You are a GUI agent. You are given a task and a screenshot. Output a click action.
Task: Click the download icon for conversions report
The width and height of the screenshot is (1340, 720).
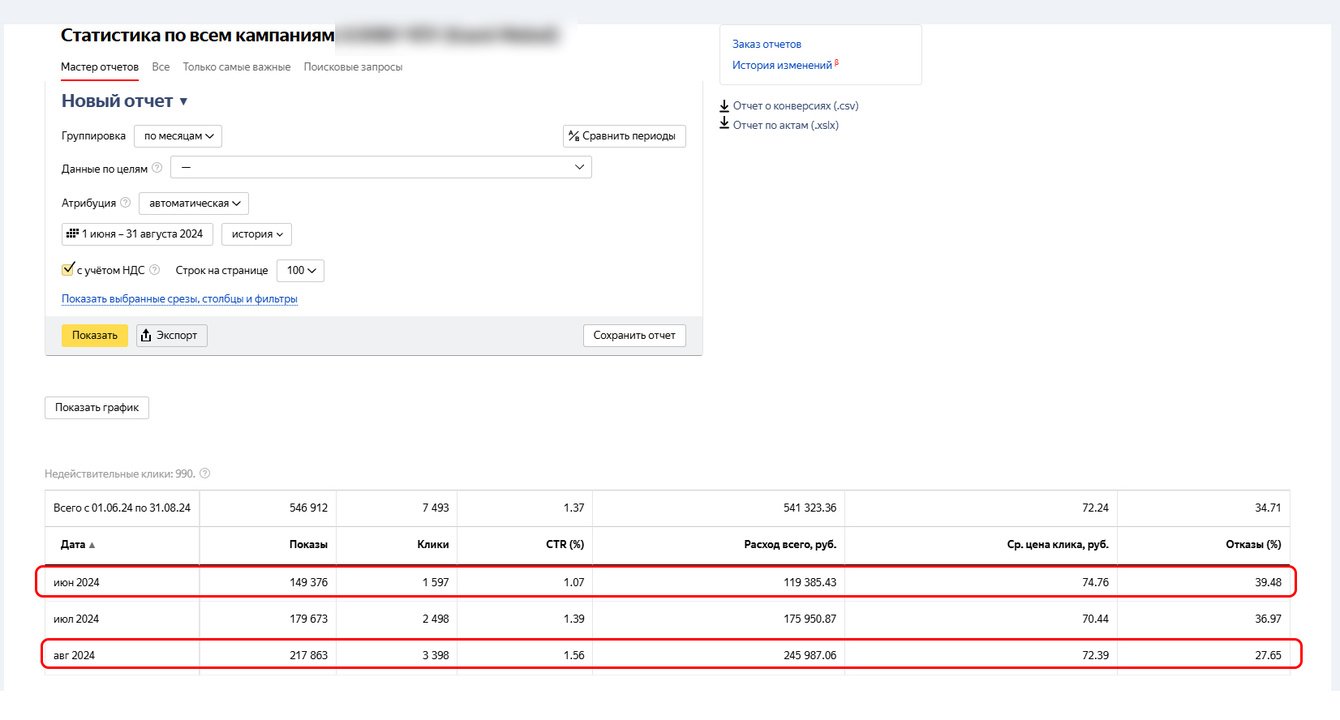(724, 105)
